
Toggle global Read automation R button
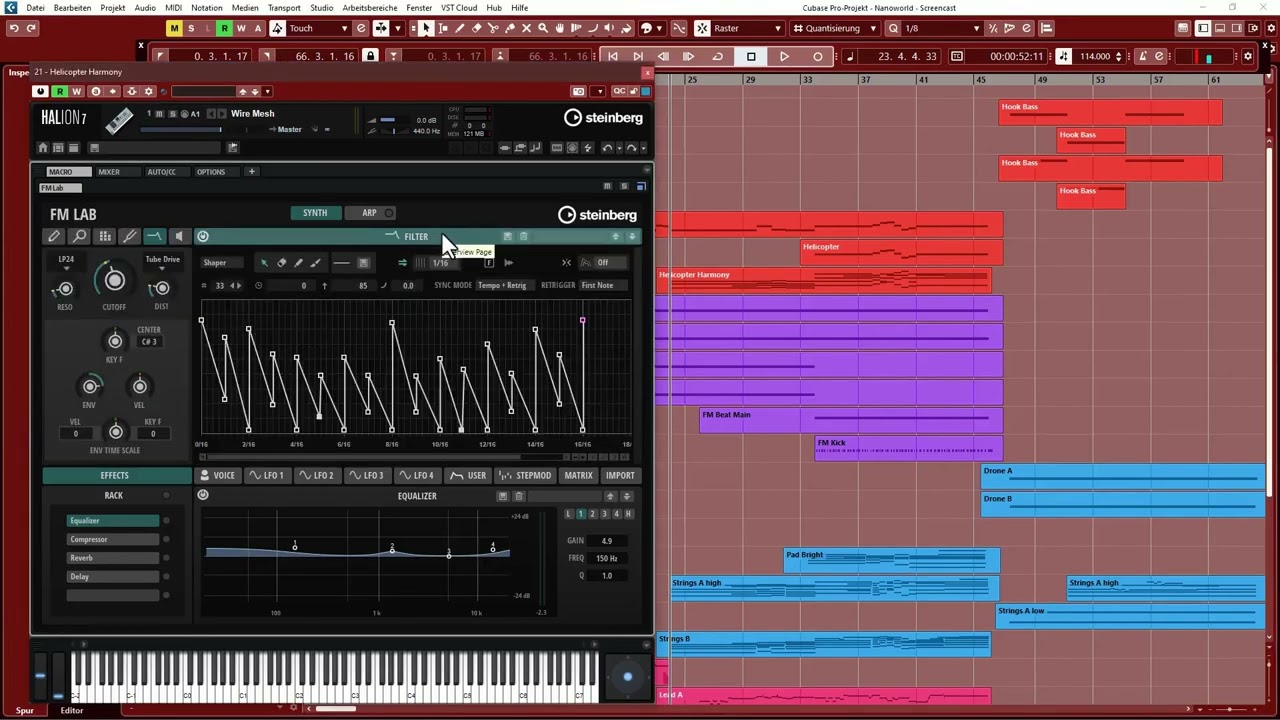[224, 28]
